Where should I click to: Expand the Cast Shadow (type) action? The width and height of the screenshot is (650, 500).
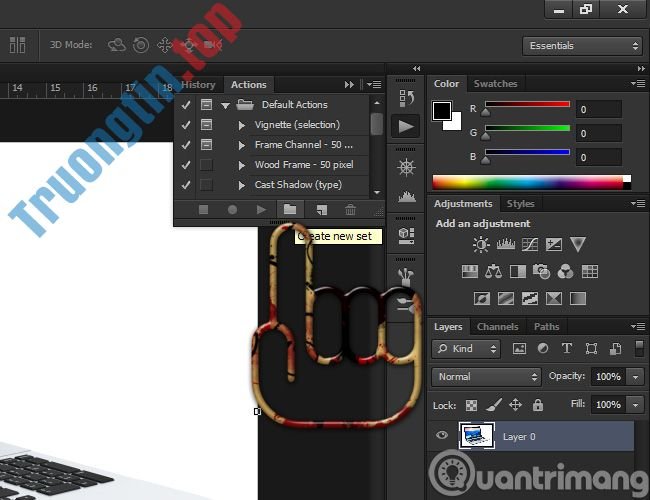[242, 185]
